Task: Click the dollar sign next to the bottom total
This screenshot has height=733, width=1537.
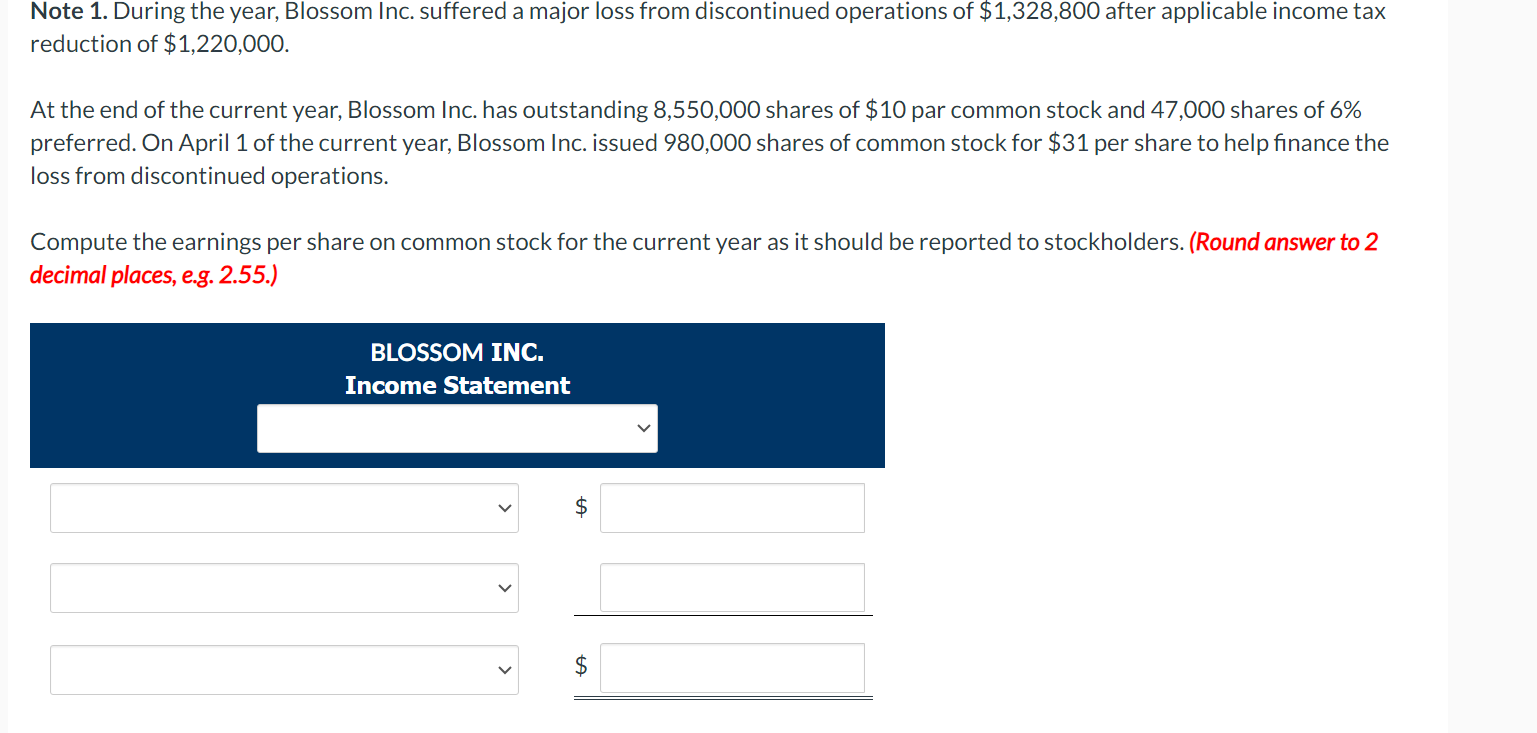Action: tap(580, 667)
